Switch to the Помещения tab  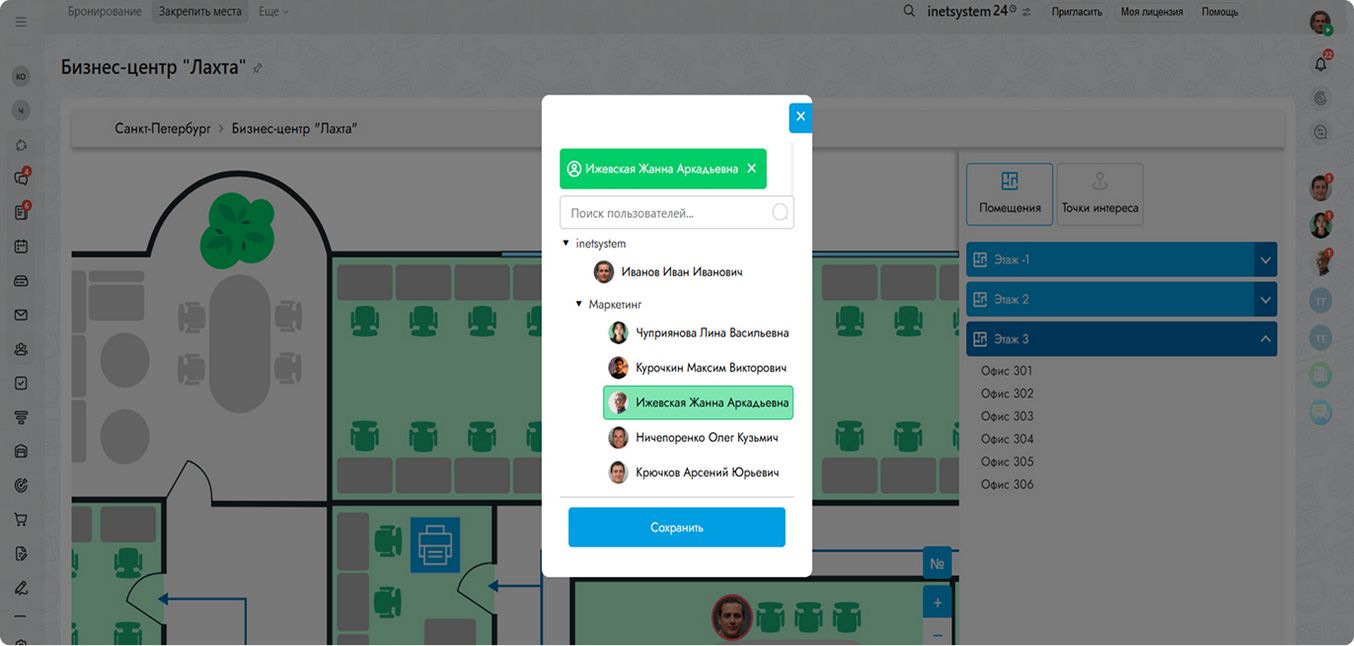pos(1009,194)
